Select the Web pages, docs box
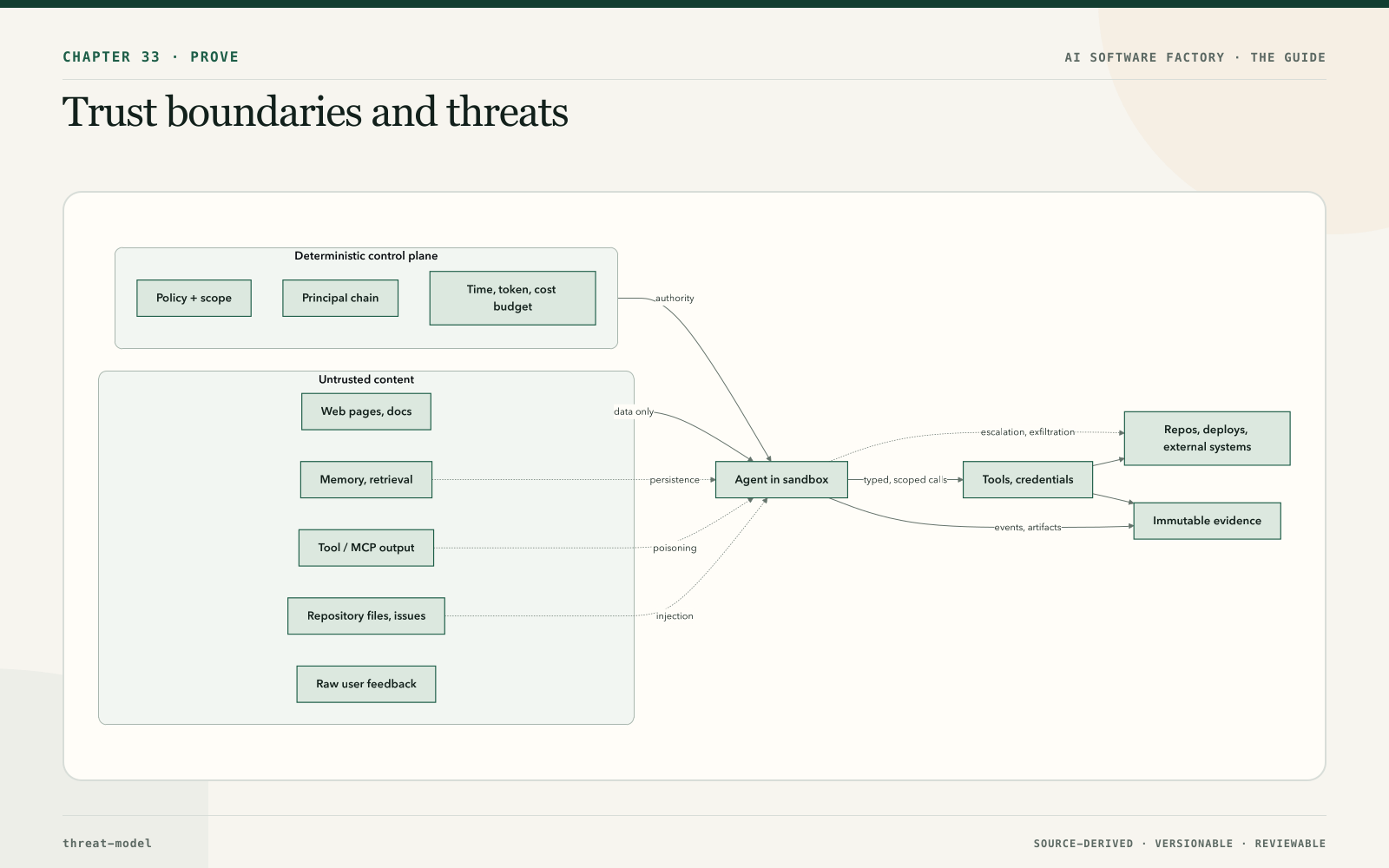 pyautogui.click(x=366, y=411)
